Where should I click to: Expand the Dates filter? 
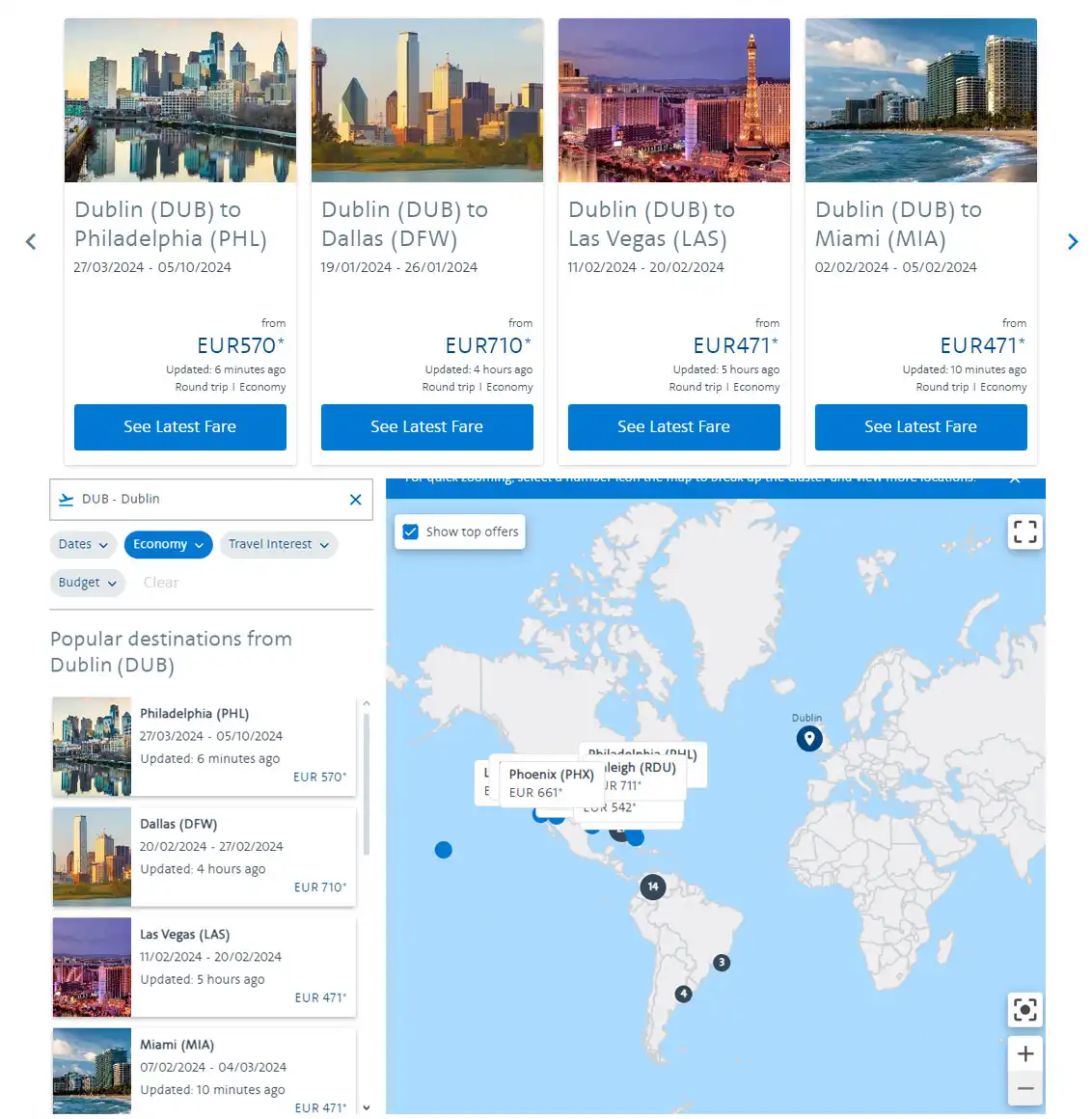[83, 544]
